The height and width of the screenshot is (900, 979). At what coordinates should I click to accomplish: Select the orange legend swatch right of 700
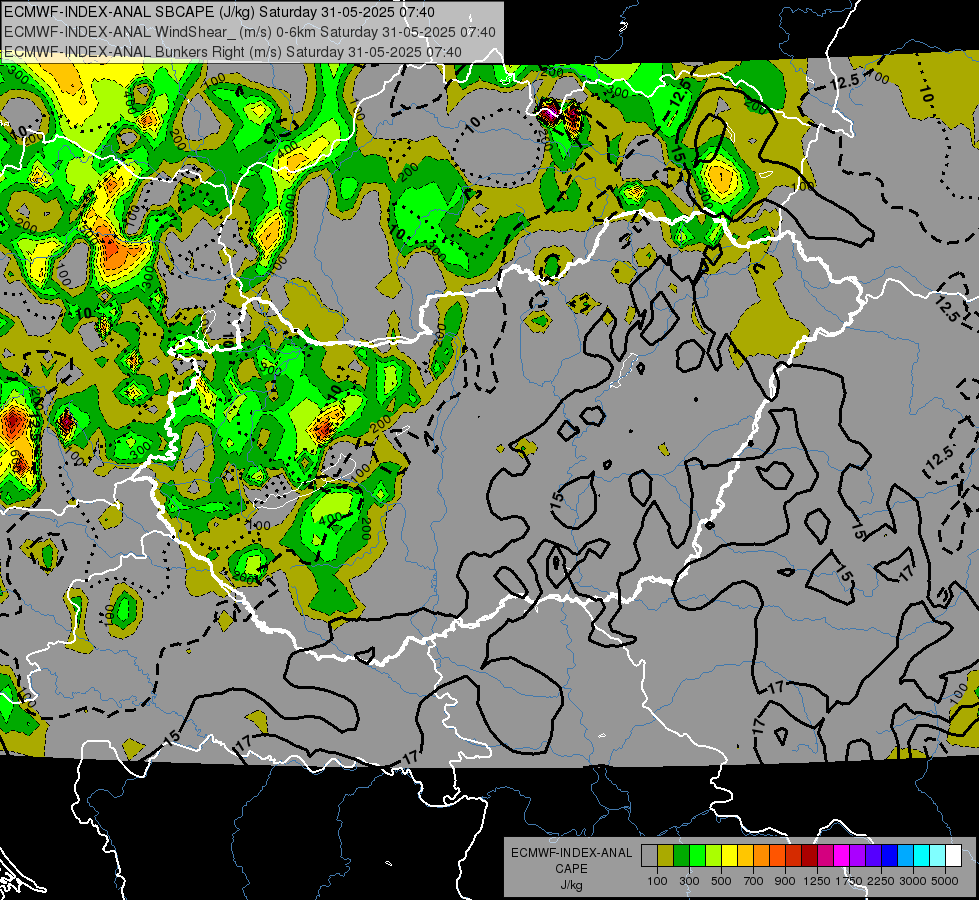[x=761, y=855]
